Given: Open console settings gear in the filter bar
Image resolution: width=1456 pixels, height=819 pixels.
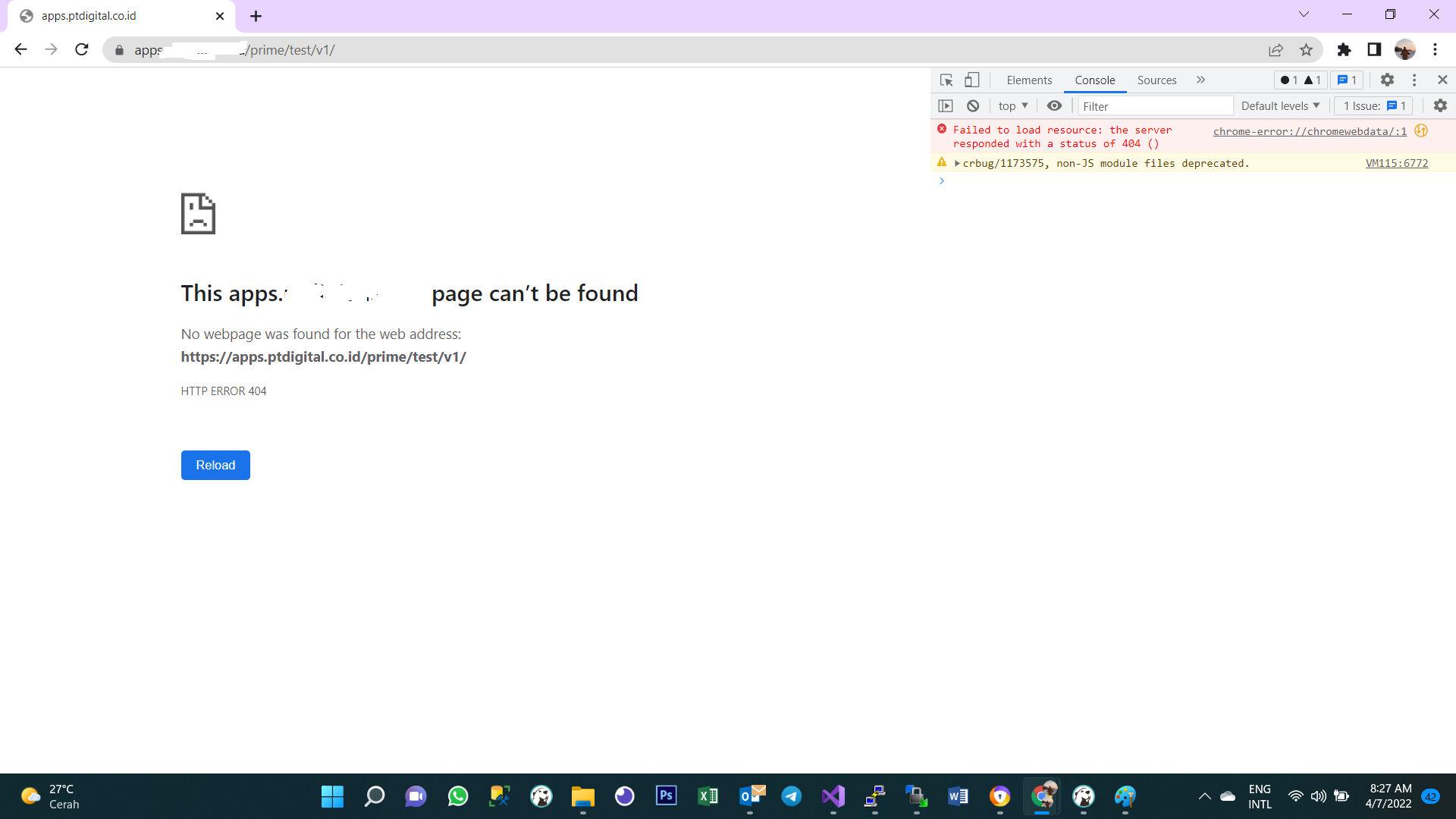Looking at the screenshot, I should click(1440, 106).
